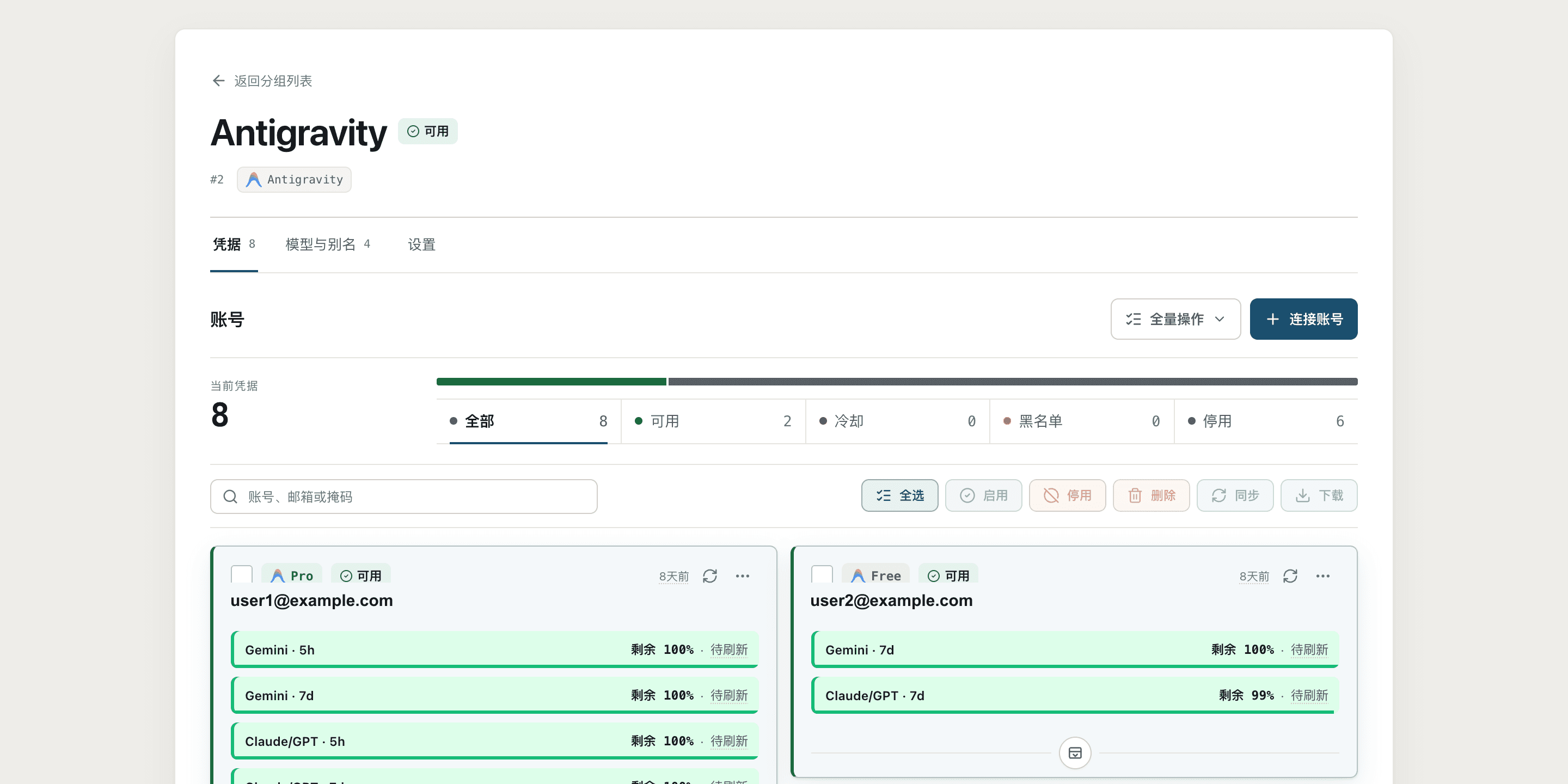Switch to the 模型与别名 tab

tap(327, 244)
